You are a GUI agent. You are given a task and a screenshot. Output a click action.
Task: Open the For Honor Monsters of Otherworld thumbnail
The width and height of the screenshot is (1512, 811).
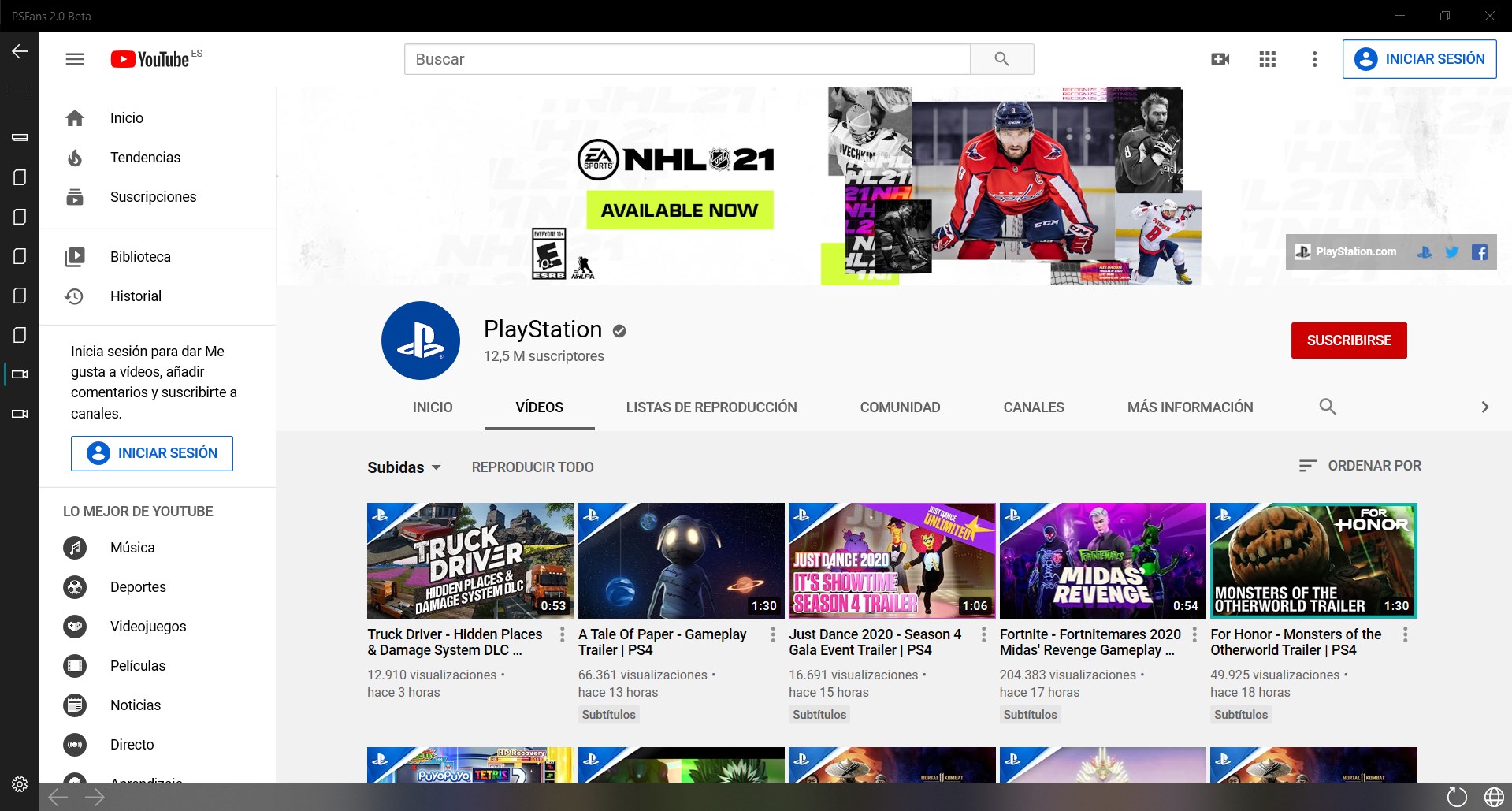(1313, 560)
